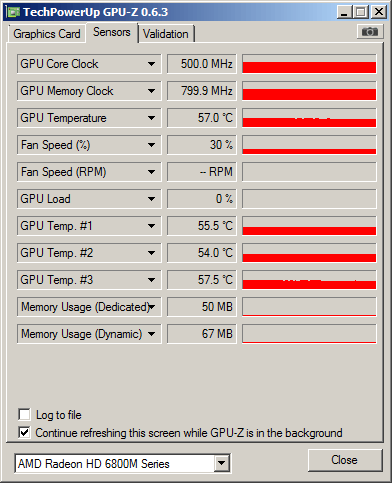Open the Fan Speed (RPM) dropdown
The image size is (392, 483).
click(x=151, y=172)
